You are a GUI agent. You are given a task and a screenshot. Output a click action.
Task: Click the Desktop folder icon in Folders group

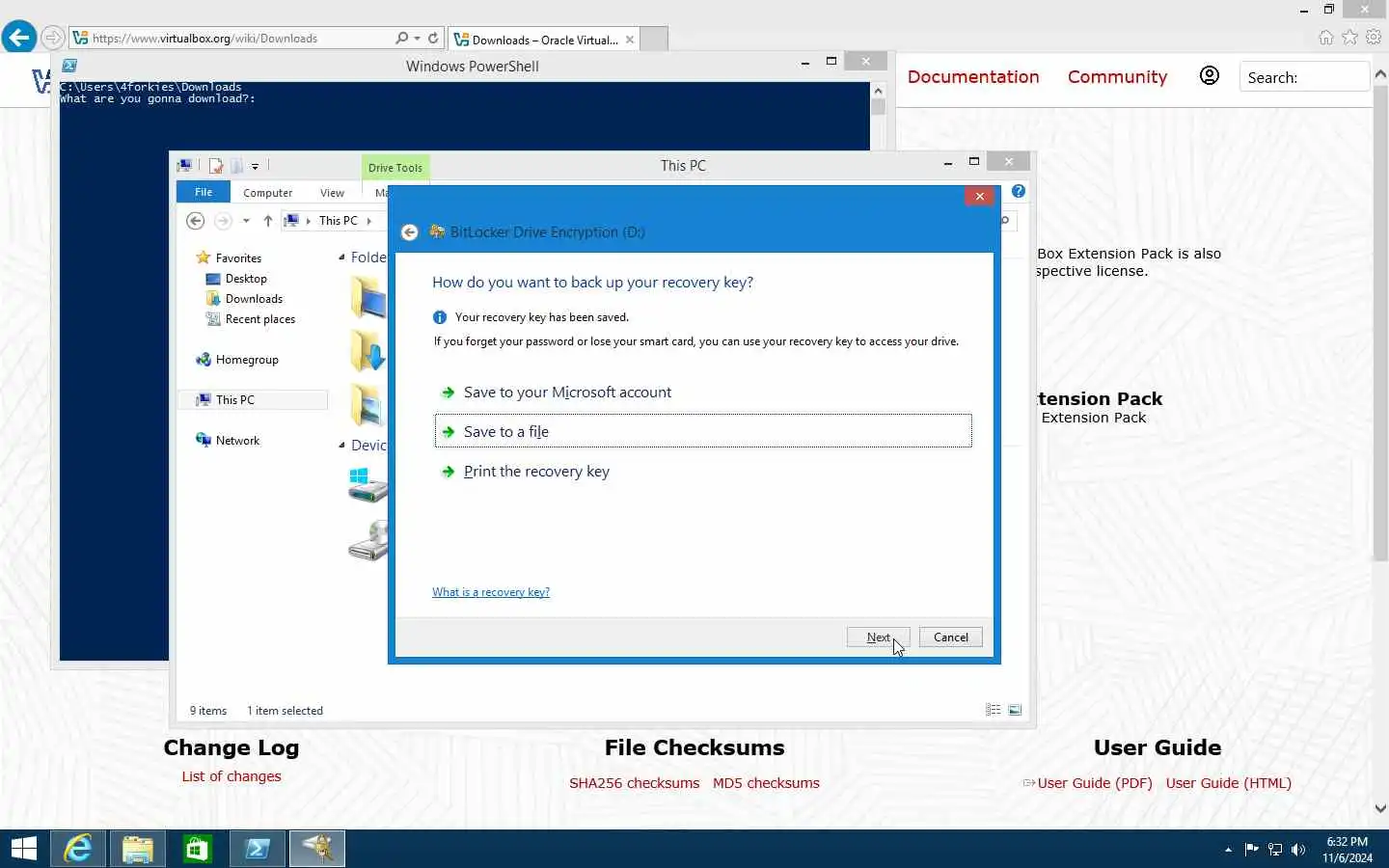[368, 297]
